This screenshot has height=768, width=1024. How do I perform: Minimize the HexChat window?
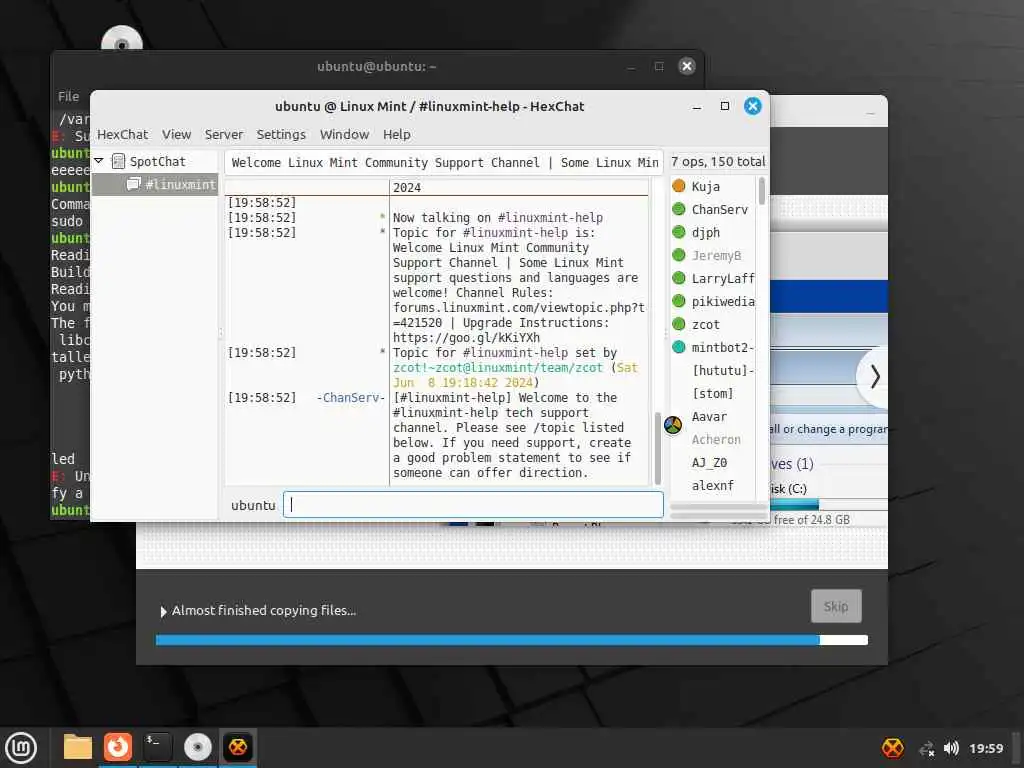(x=697, y=106)
